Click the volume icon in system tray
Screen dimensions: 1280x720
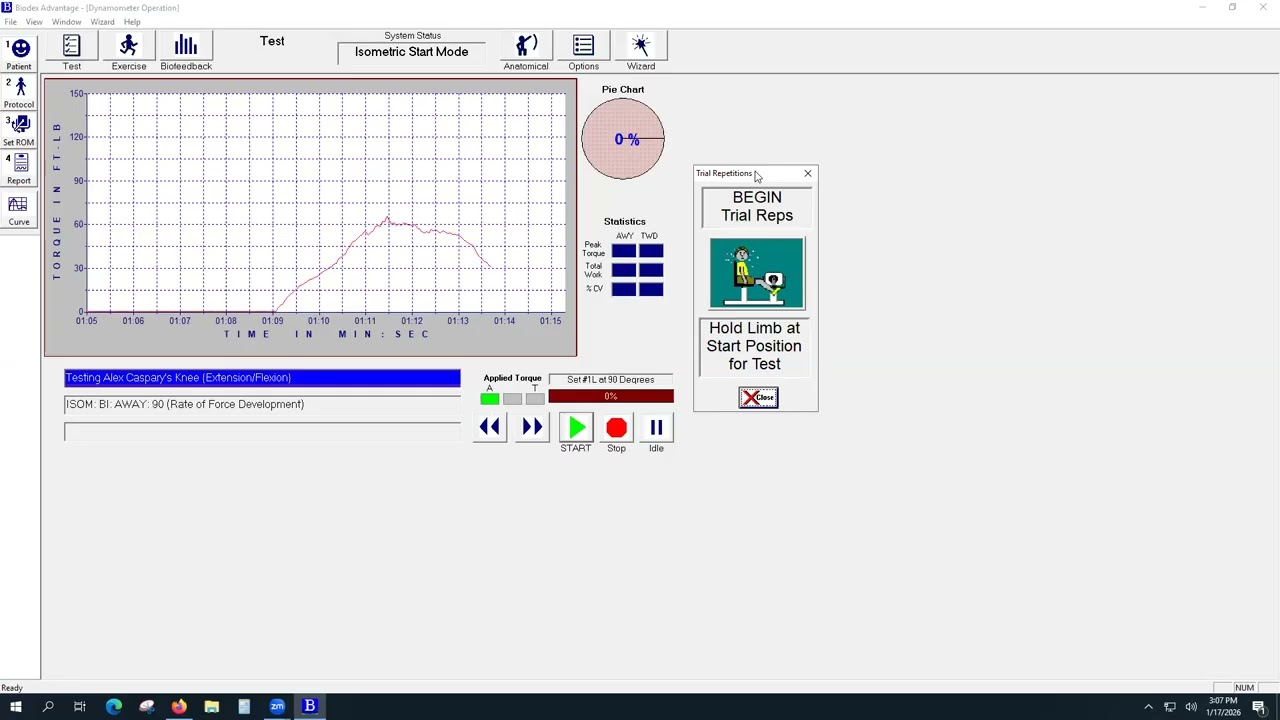coord(1190,707)
